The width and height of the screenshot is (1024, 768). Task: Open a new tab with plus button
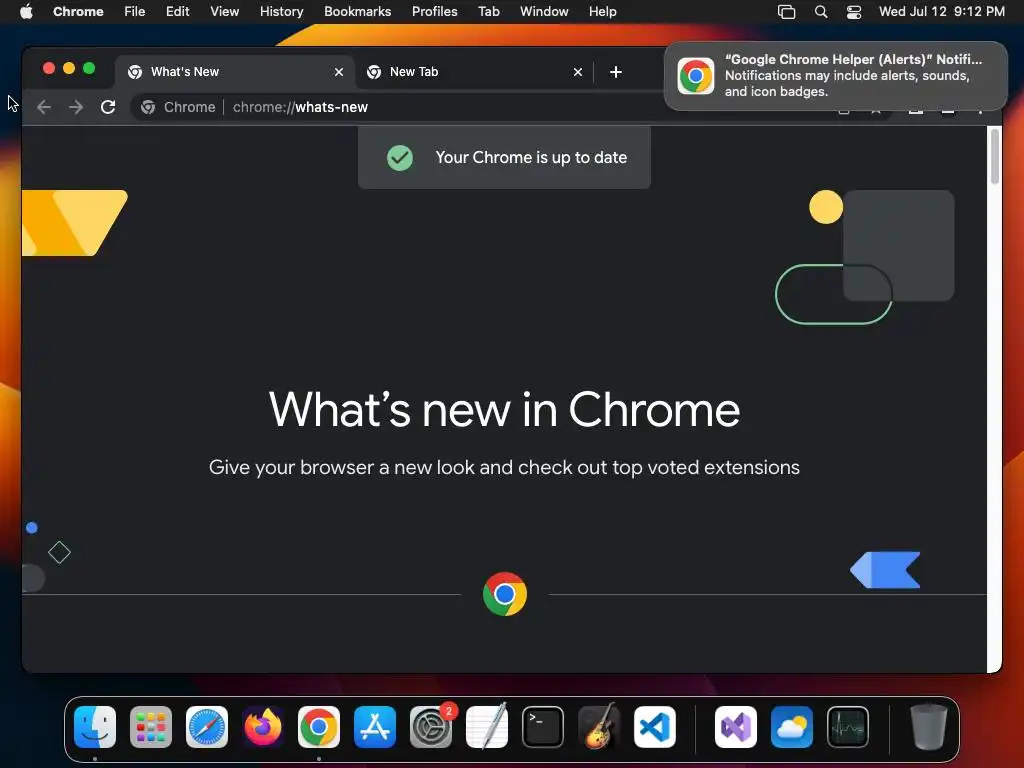pos(616,72)
